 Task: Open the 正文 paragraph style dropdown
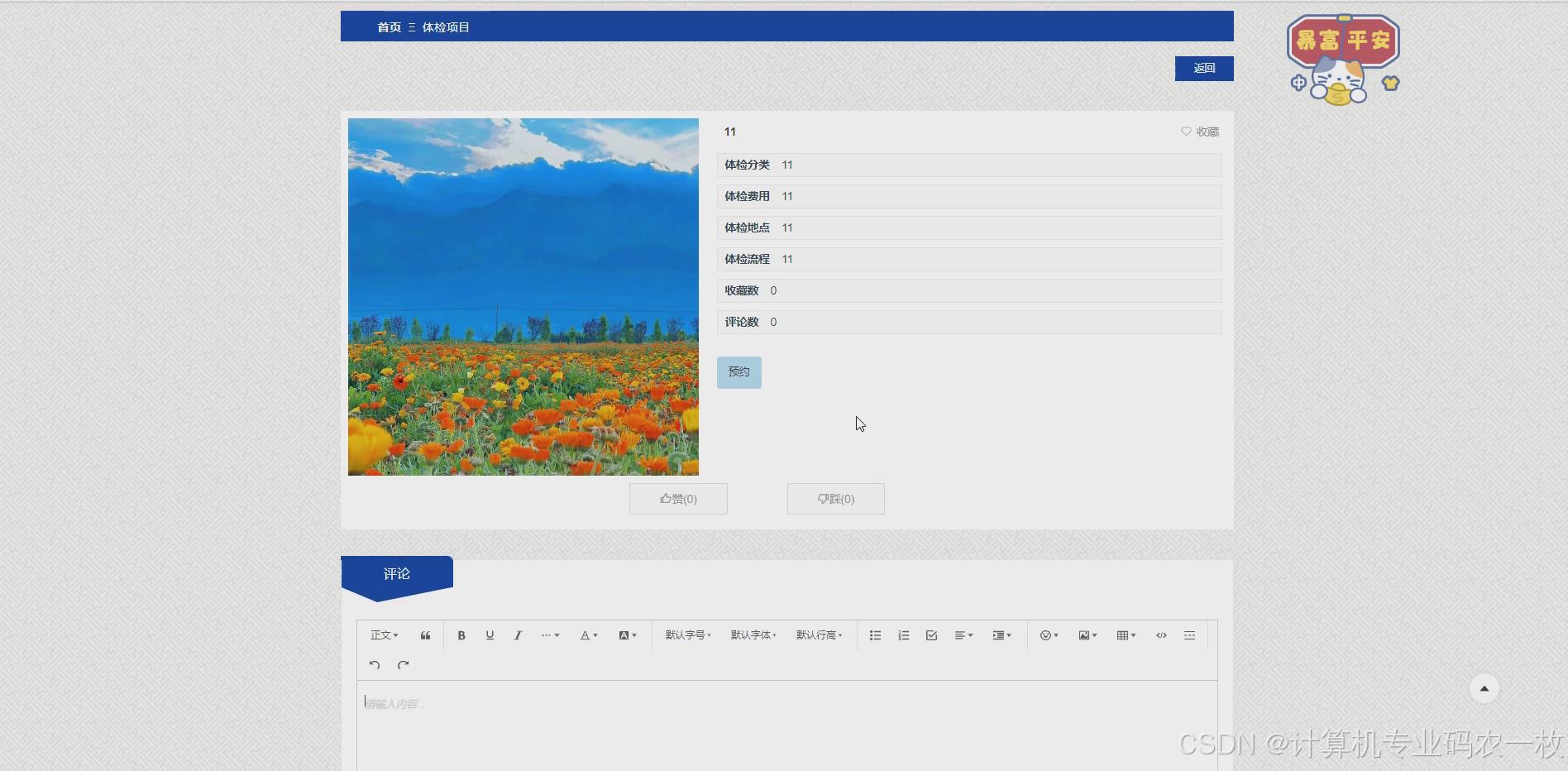click(385, 635)
